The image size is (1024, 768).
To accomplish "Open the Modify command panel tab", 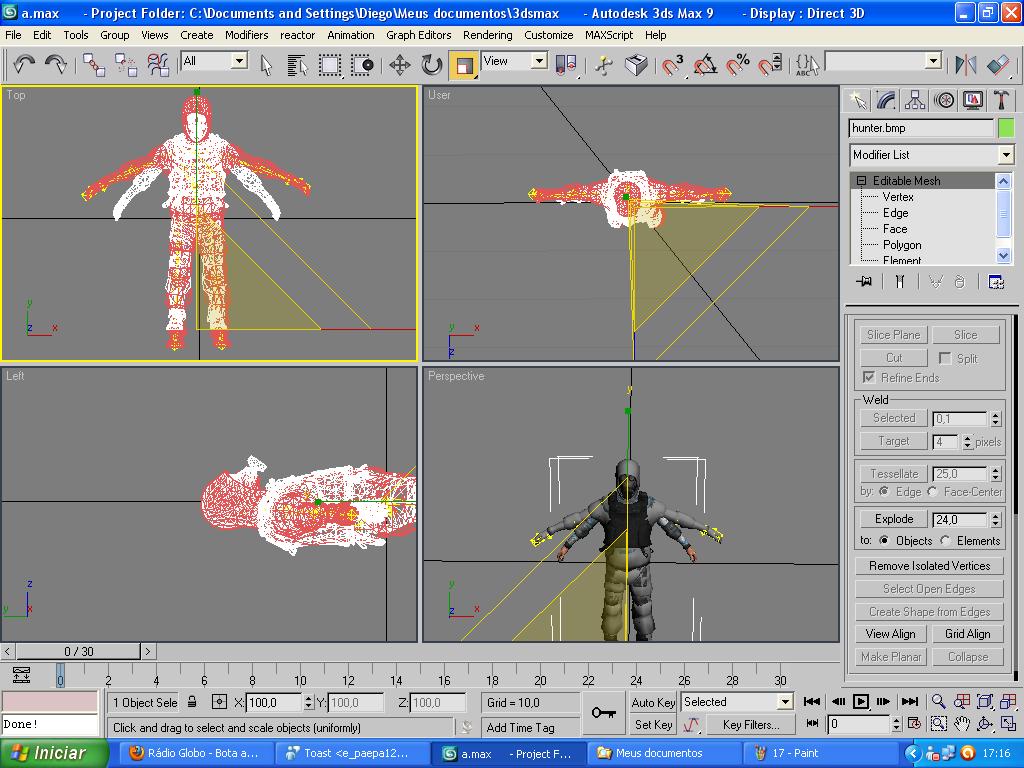I will 886,100.
